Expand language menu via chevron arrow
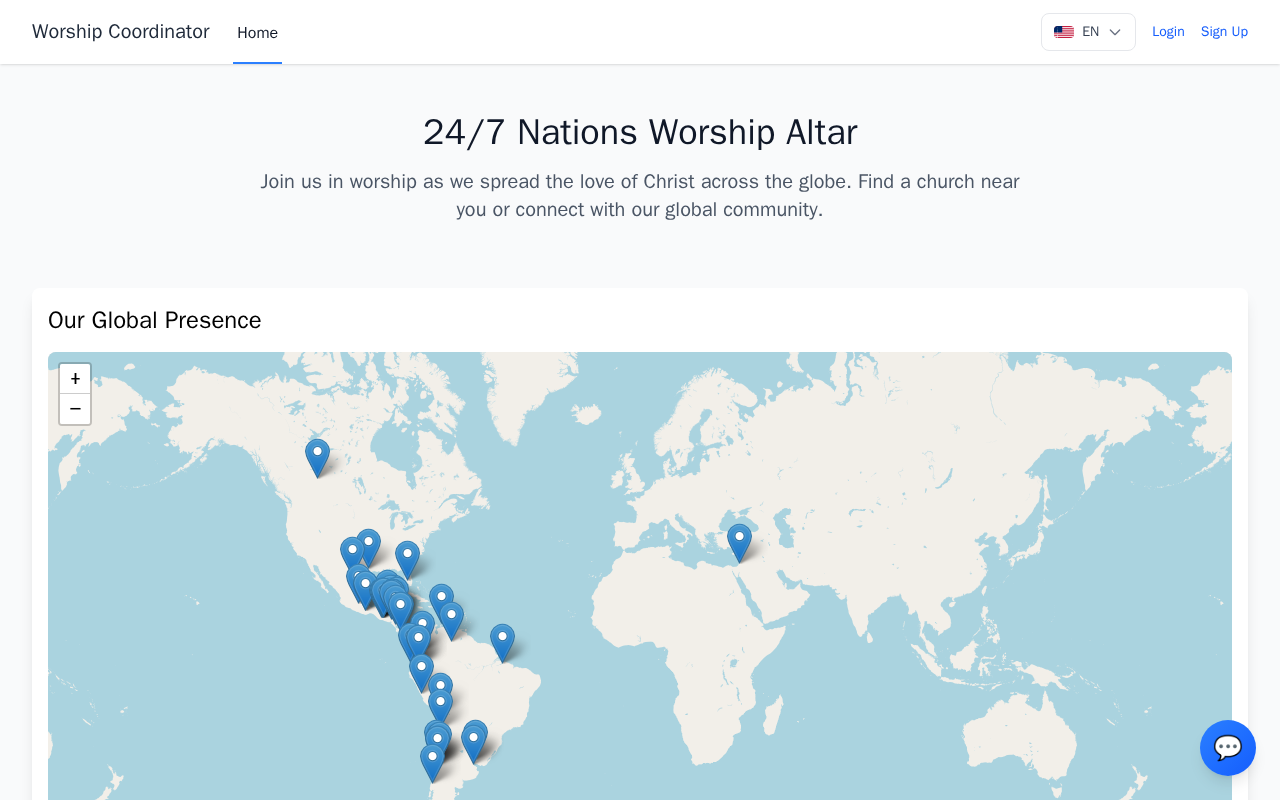 [1115, 32]
